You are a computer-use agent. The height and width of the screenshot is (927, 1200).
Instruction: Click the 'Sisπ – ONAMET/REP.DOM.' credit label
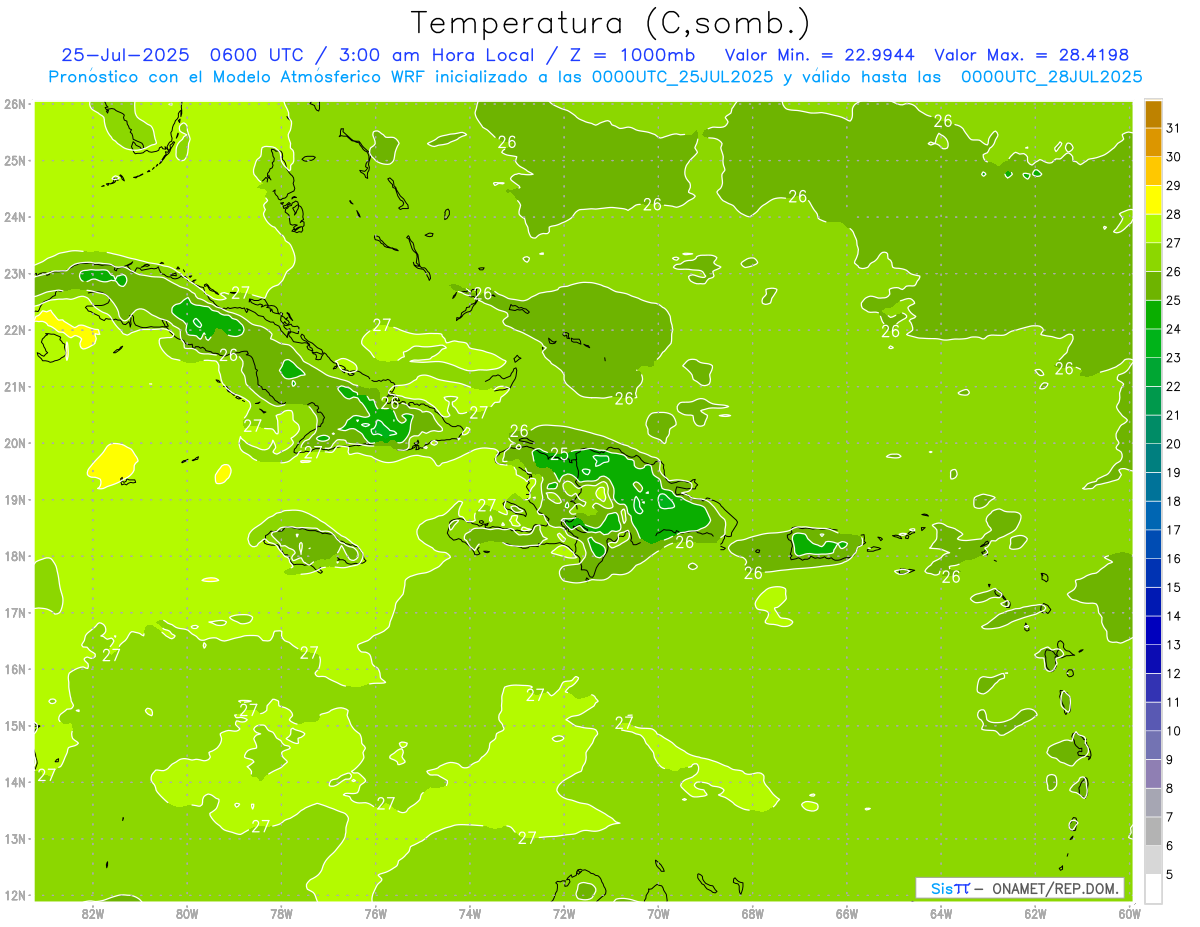pyautogui.click(x=1020, y=888)
